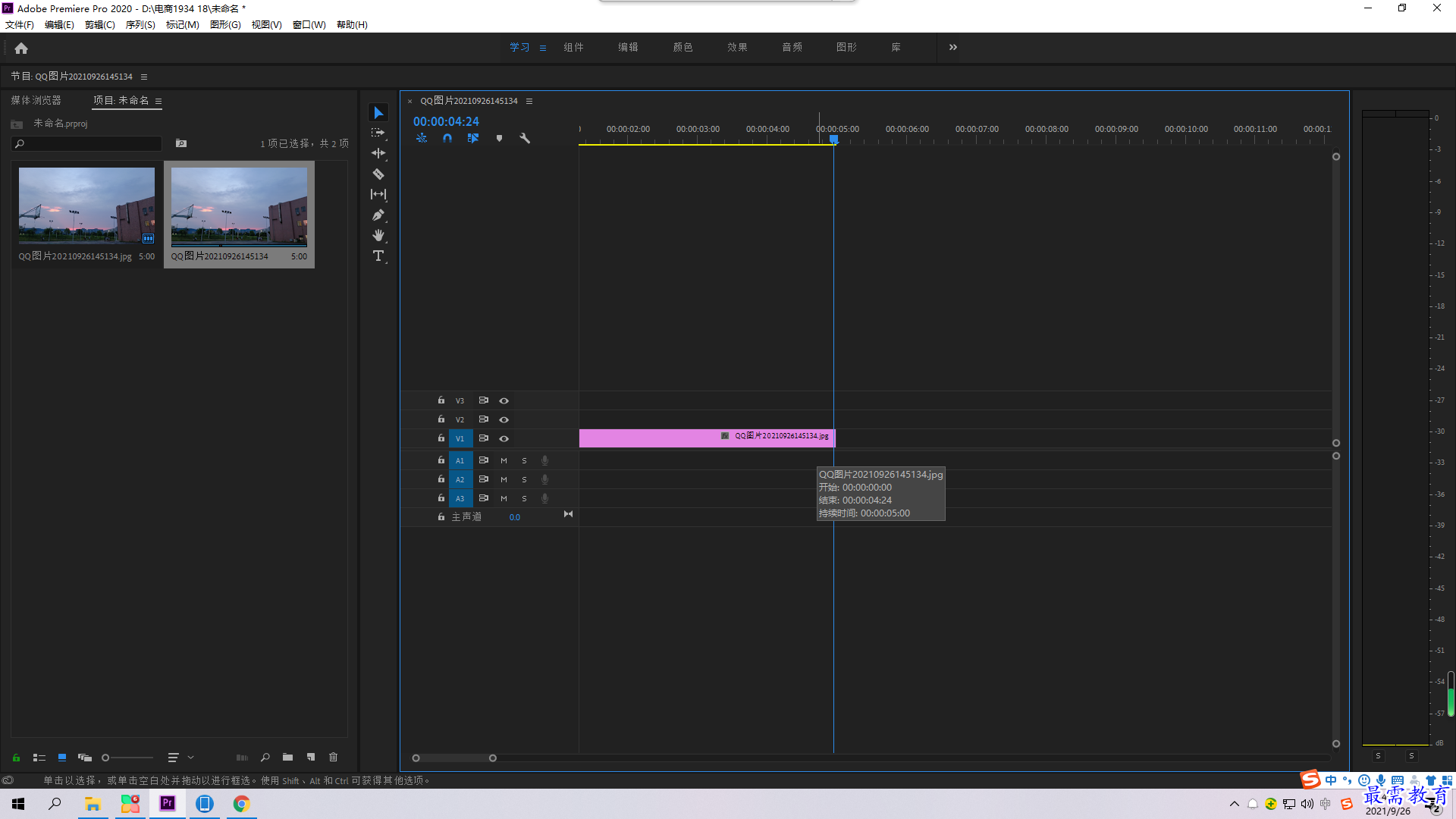Select the Pen tool
Viewport: 1456px width, 819px height.
(x=378, y=215)
